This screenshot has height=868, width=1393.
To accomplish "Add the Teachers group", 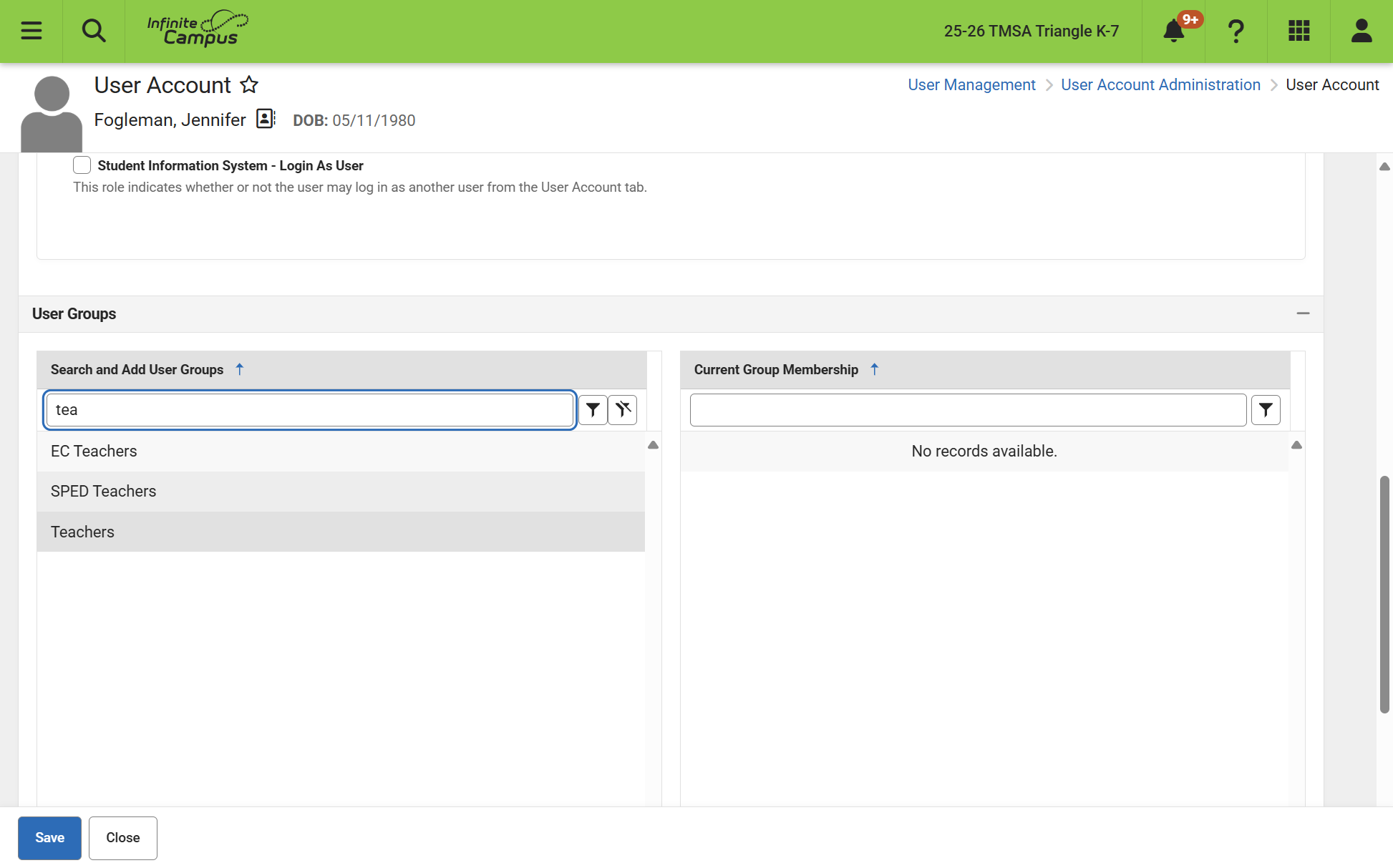I will [341, 532].
